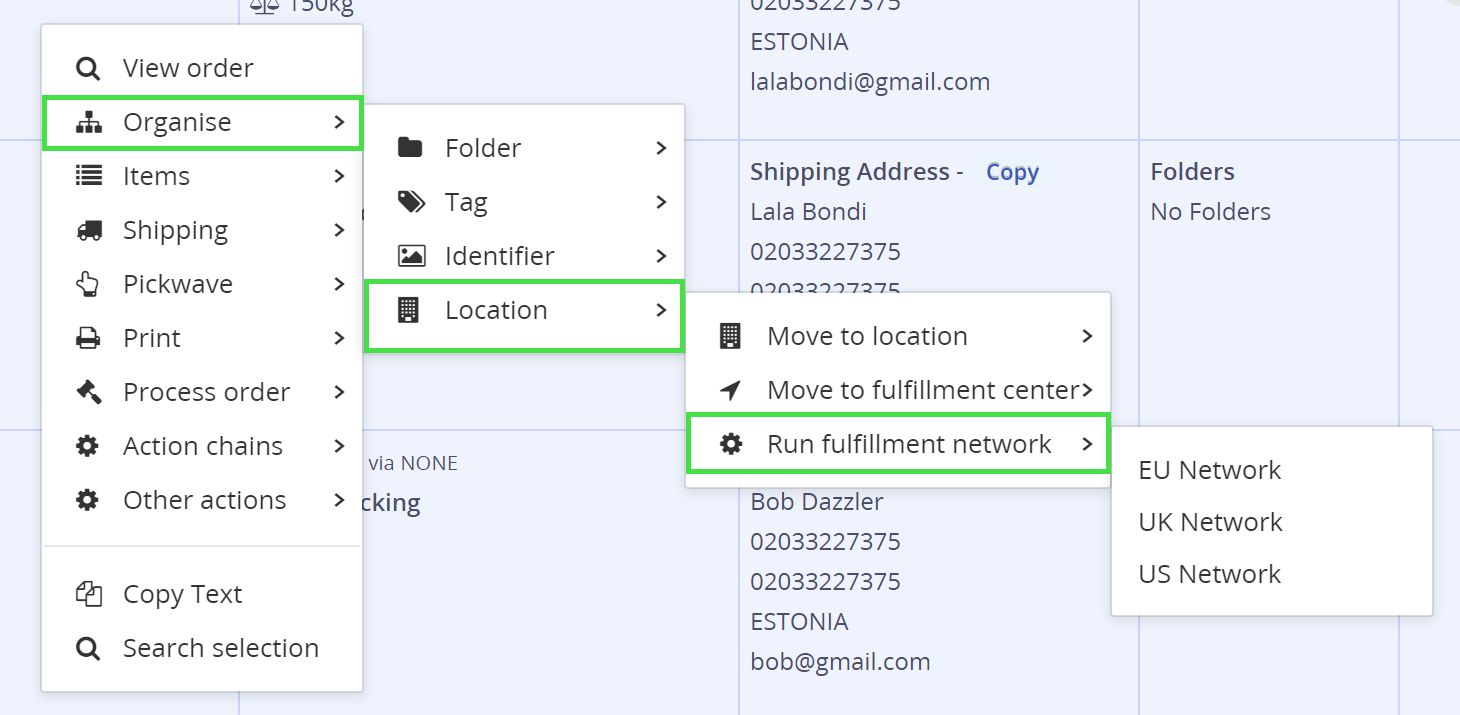Click the hand pointer icon beside Pickwave

click(88, 284)
